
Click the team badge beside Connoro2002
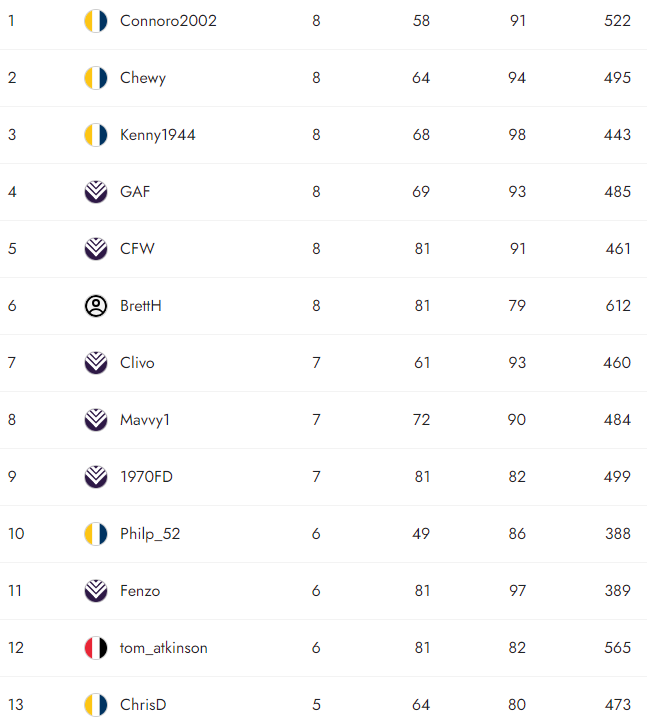tap(96, 21)
